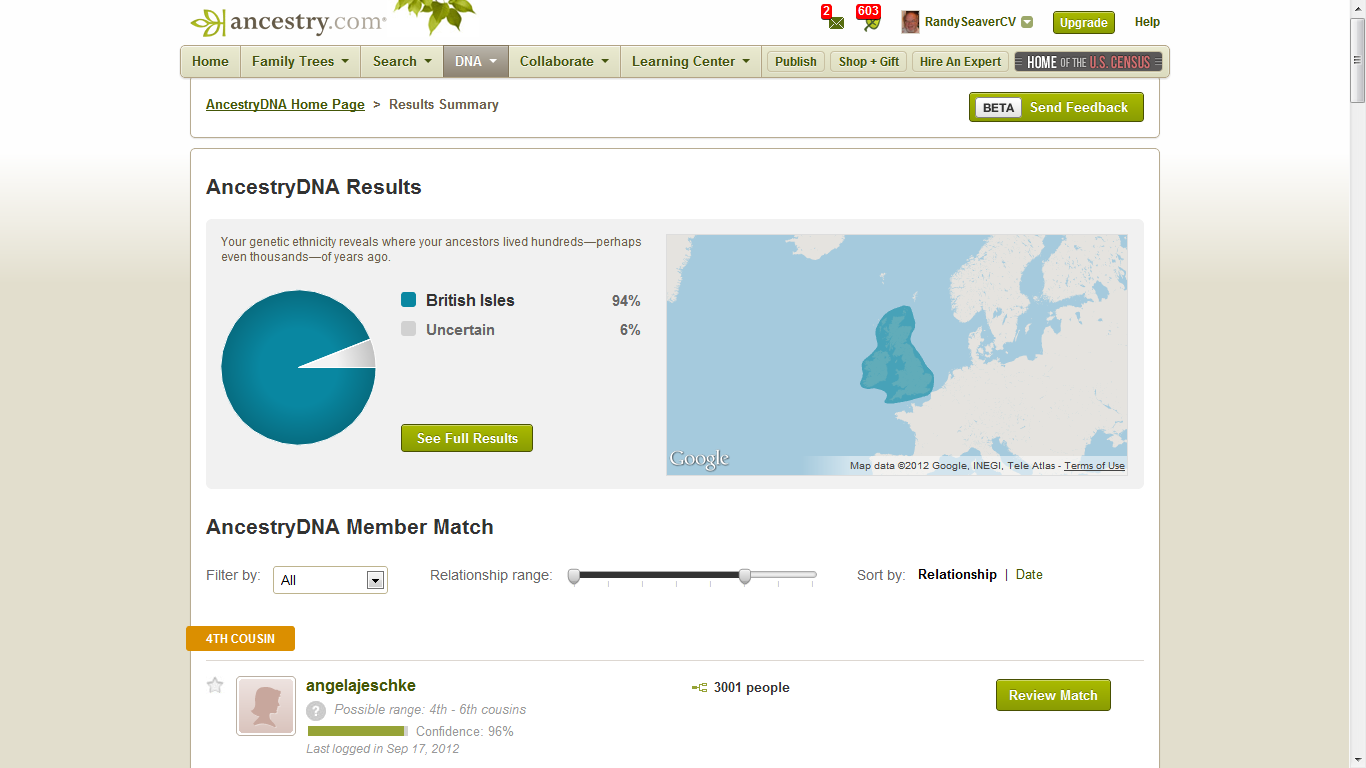1366x768 pixels.
Task: Click the Shop + Gift button
Action: tap(869, 61)
